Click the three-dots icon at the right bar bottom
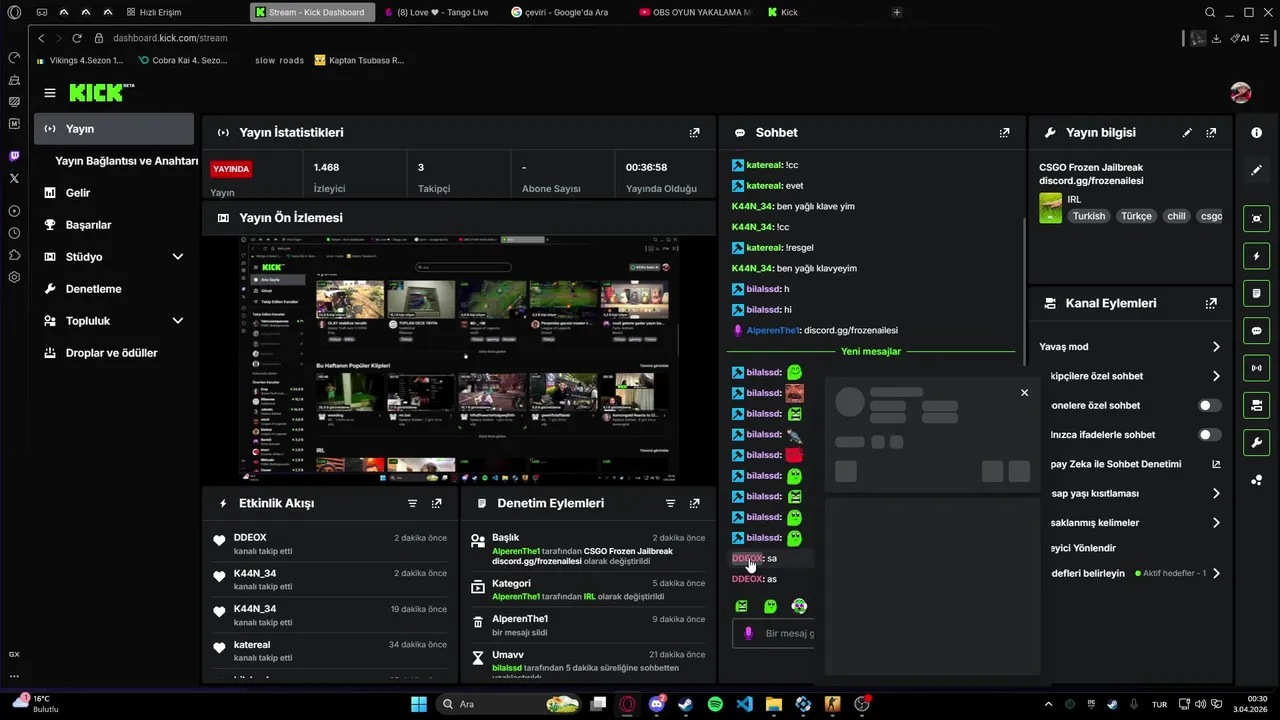 1256,480
